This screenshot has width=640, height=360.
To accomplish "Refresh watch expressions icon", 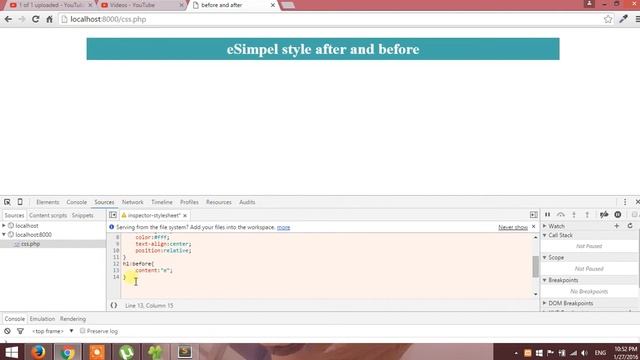I will click(x=630, y=226).
